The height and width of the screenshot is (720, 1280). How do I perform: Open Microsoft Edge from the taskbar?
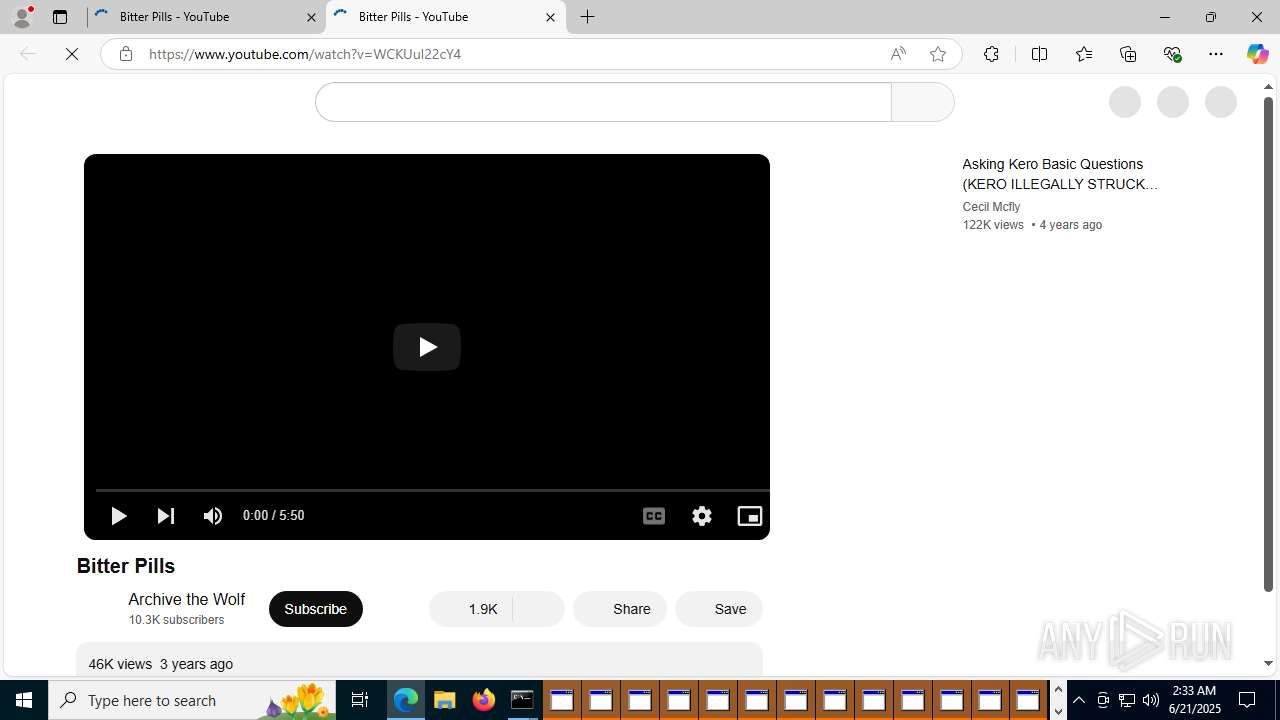click(x=406, y=700)
